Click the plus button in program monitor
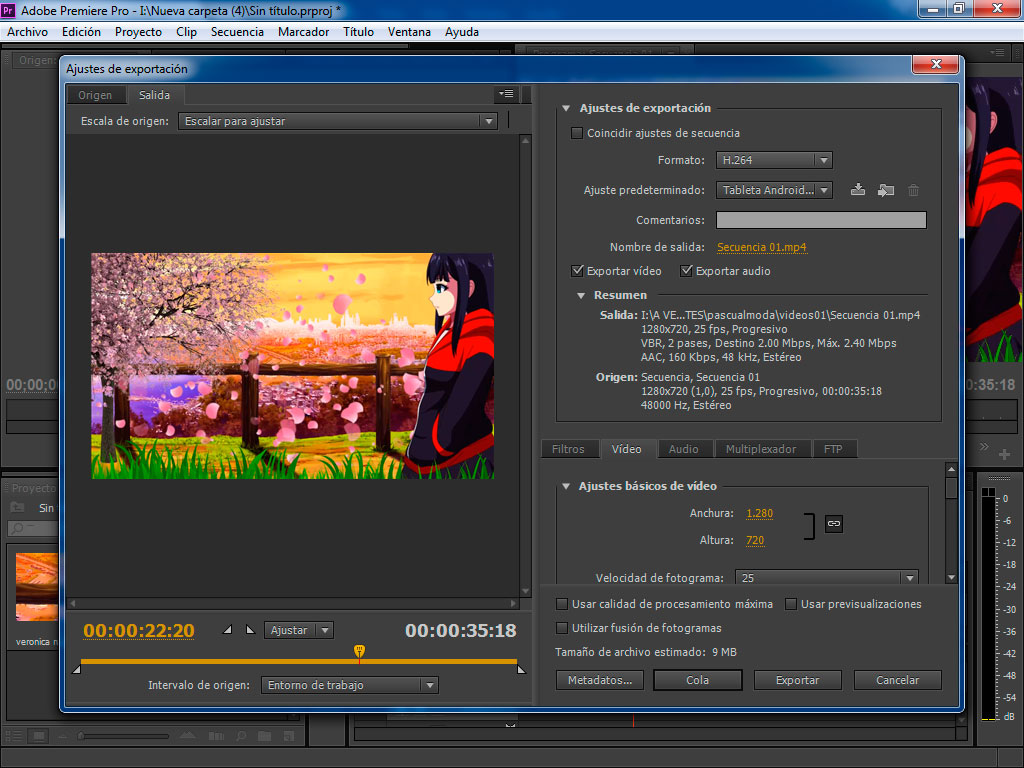 [x=1004, y=453]
